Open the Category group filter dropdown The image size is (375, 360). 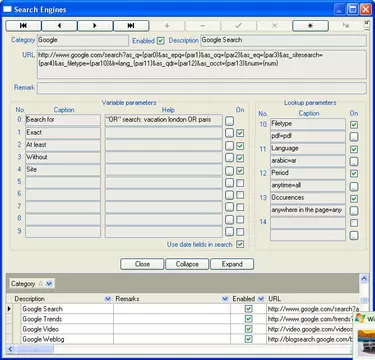[x=49, y=284]
